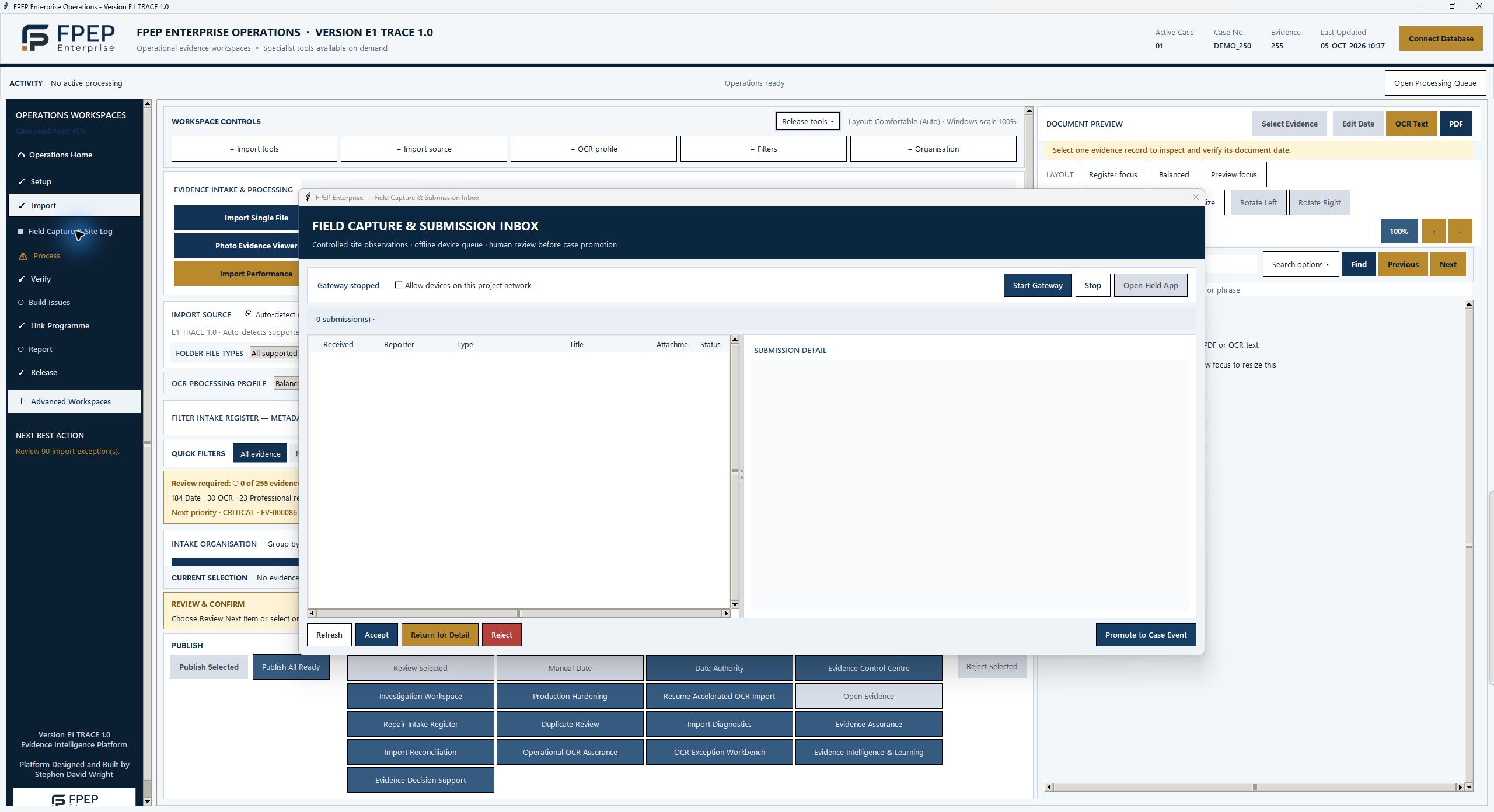Click the zoom out minus button

click(x=1460, y=232)
